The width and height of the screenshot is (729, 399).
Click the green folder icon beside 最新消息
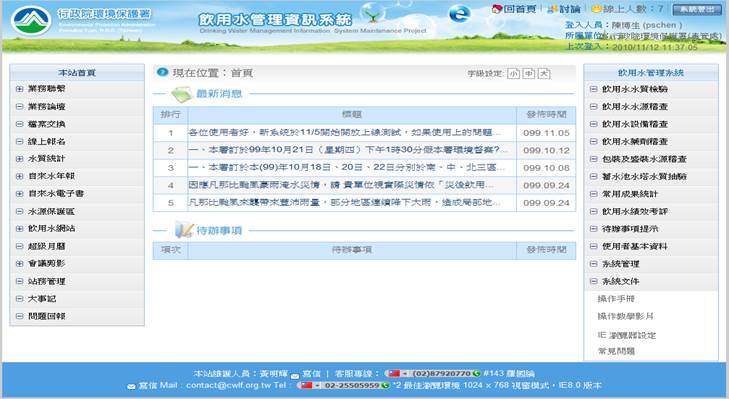point(182,94)
